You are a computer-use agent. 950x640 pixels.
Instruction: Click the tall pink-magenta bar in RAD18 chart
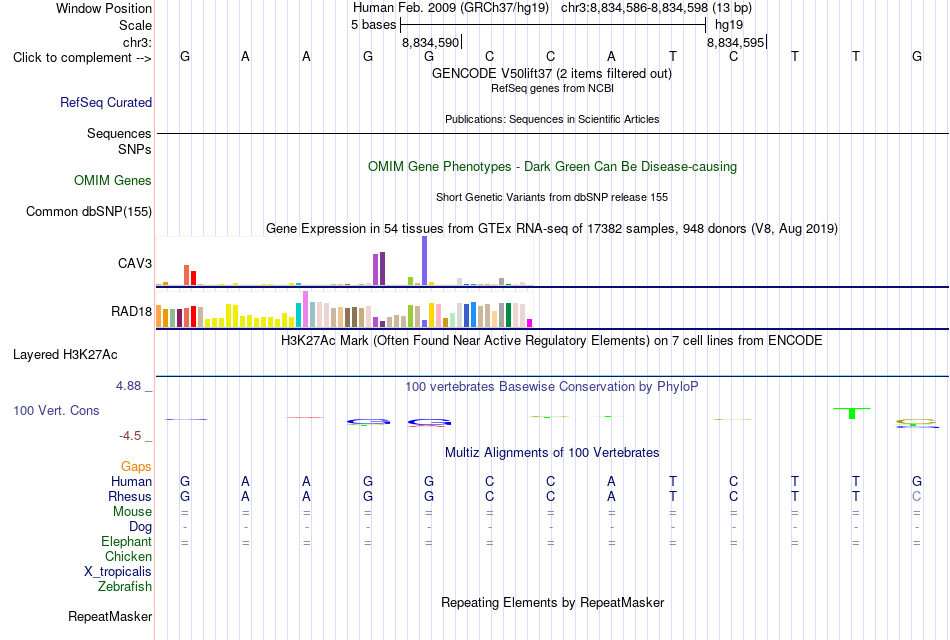pos(305,309)
